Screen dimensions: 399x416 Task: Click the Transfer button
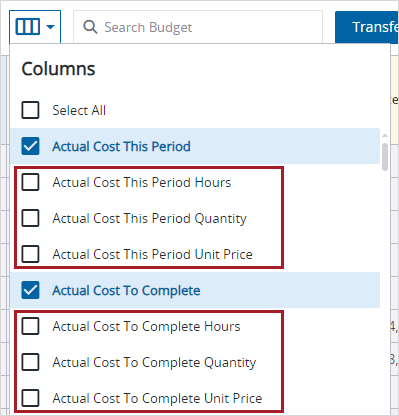[367, 27]
